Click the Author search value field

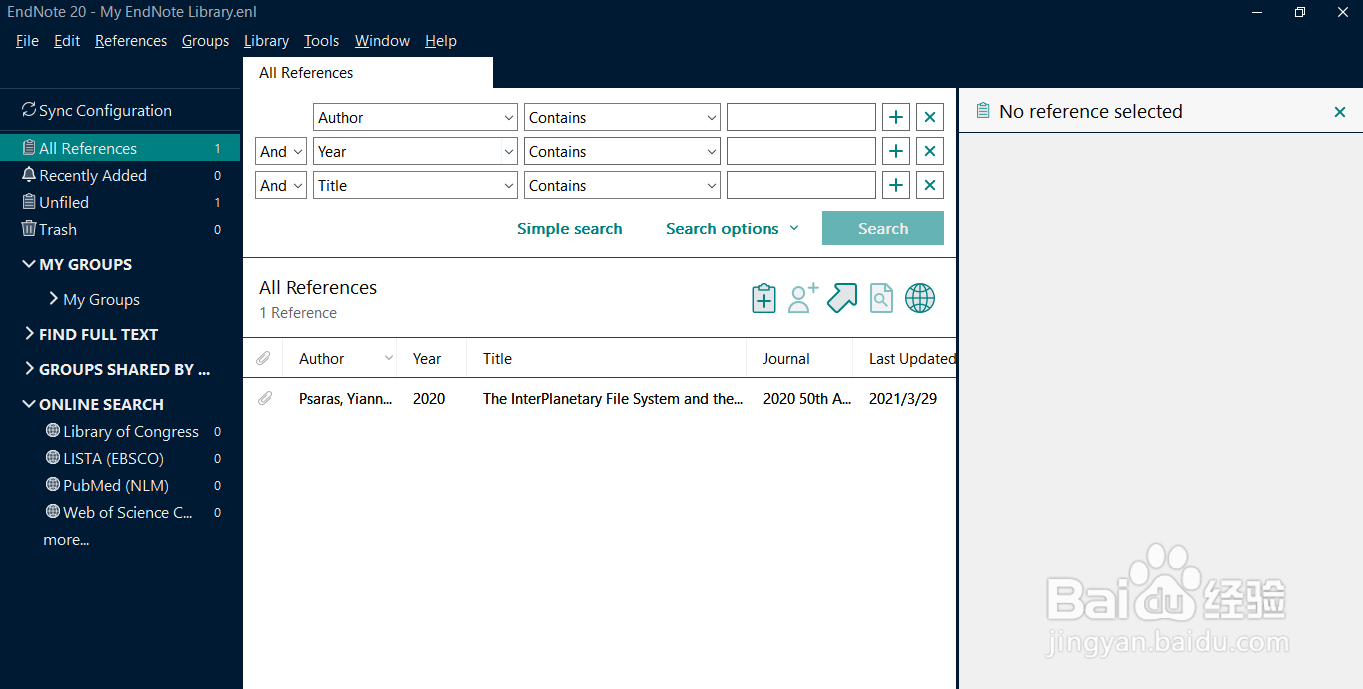[x=801, y=118]
